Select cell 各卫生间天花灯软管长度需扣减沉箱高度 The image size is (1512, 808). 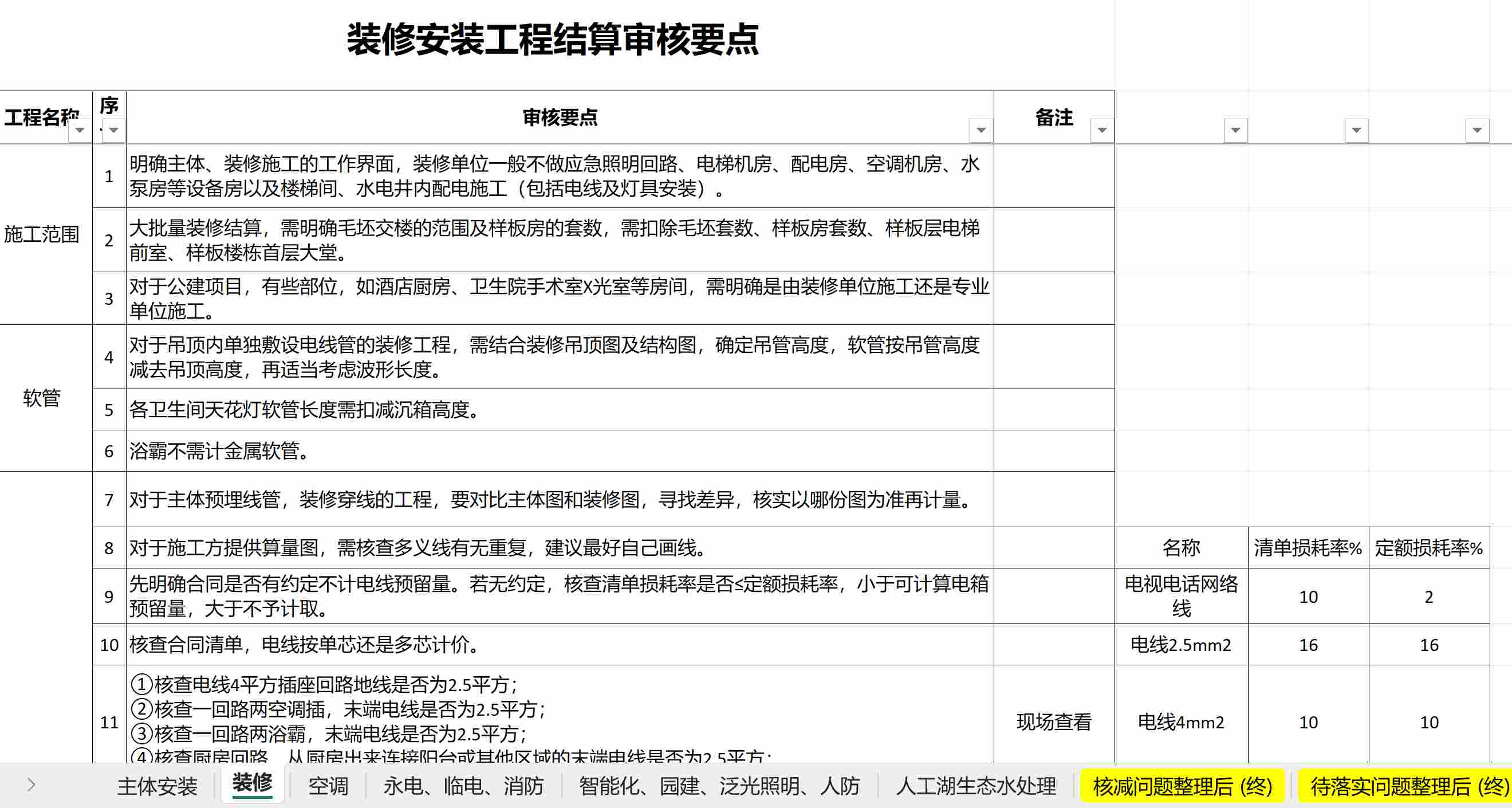[x=560, y=409]
